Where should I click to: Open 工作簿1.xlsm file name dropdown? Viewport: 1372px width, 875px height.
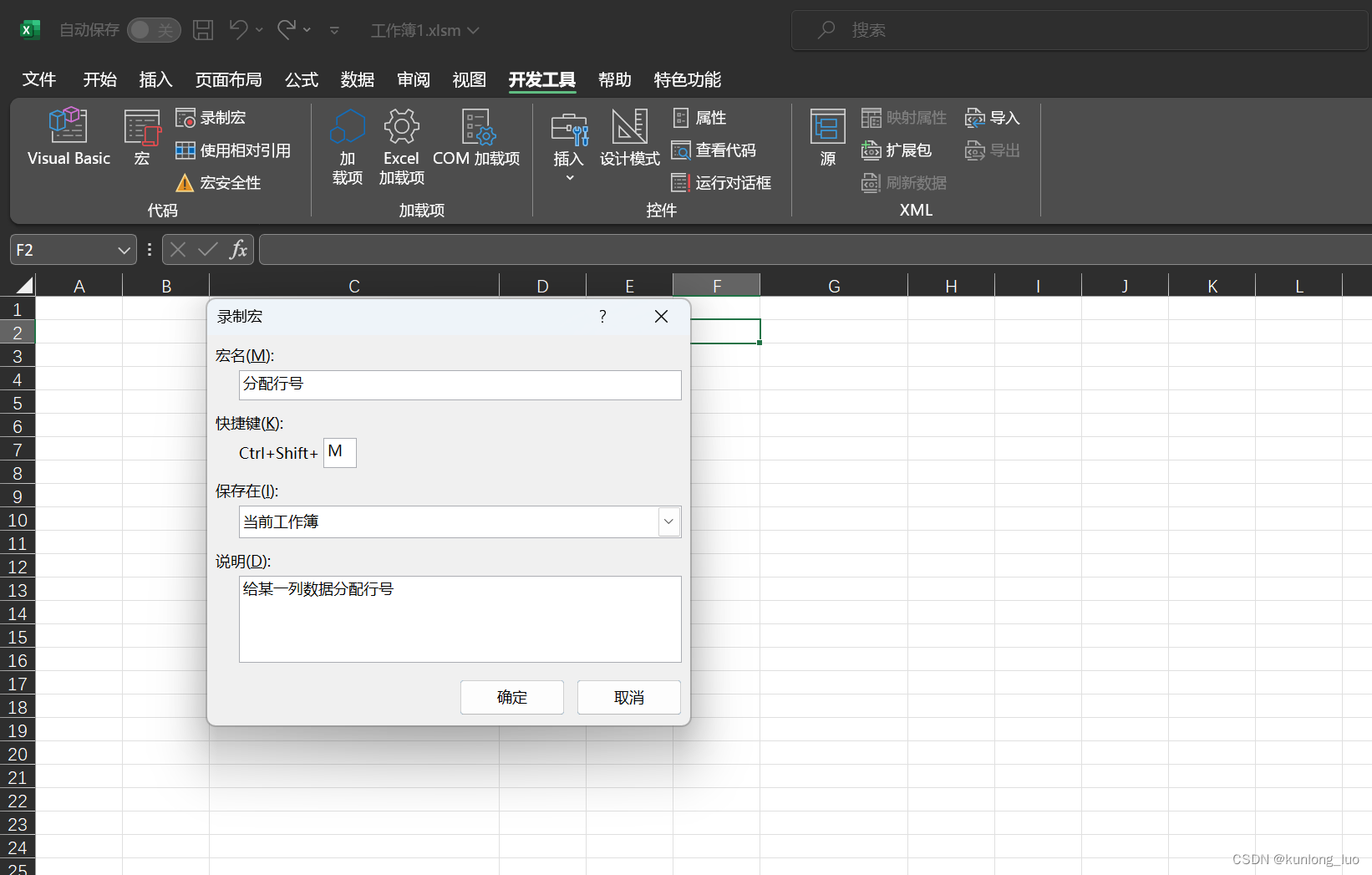tap(424, 31)
